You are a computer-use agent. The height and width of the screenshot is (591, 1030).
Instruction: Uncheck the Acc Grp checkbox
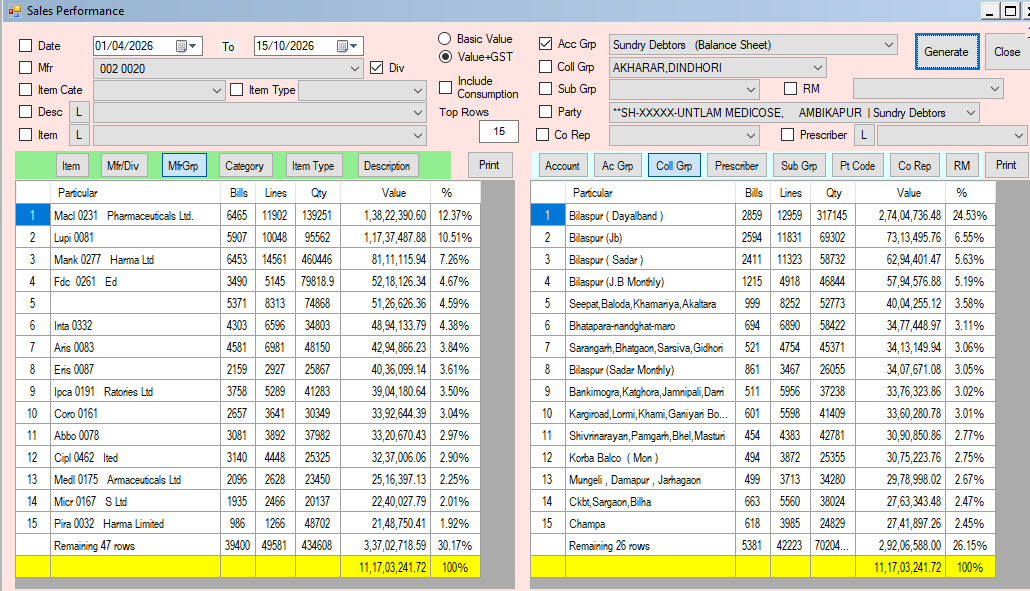click(545, 44)
